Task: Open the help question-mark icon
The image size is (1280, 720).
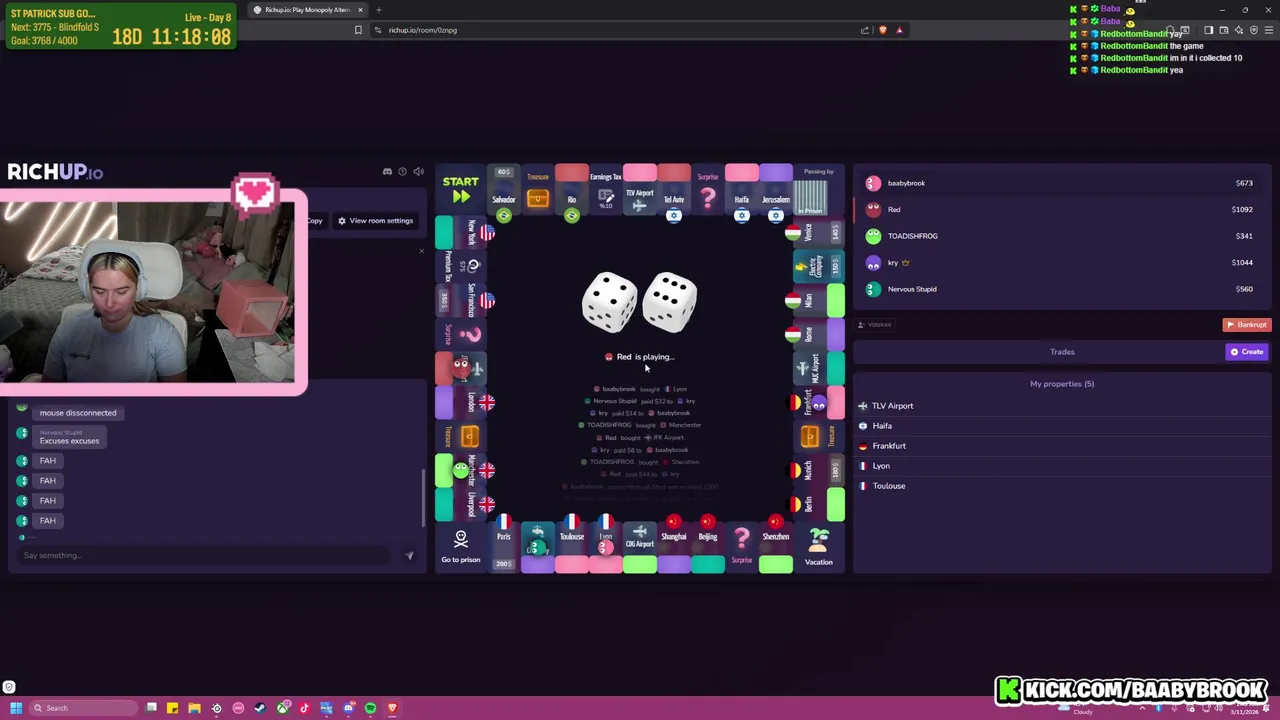Action: (x=403, y=171)
